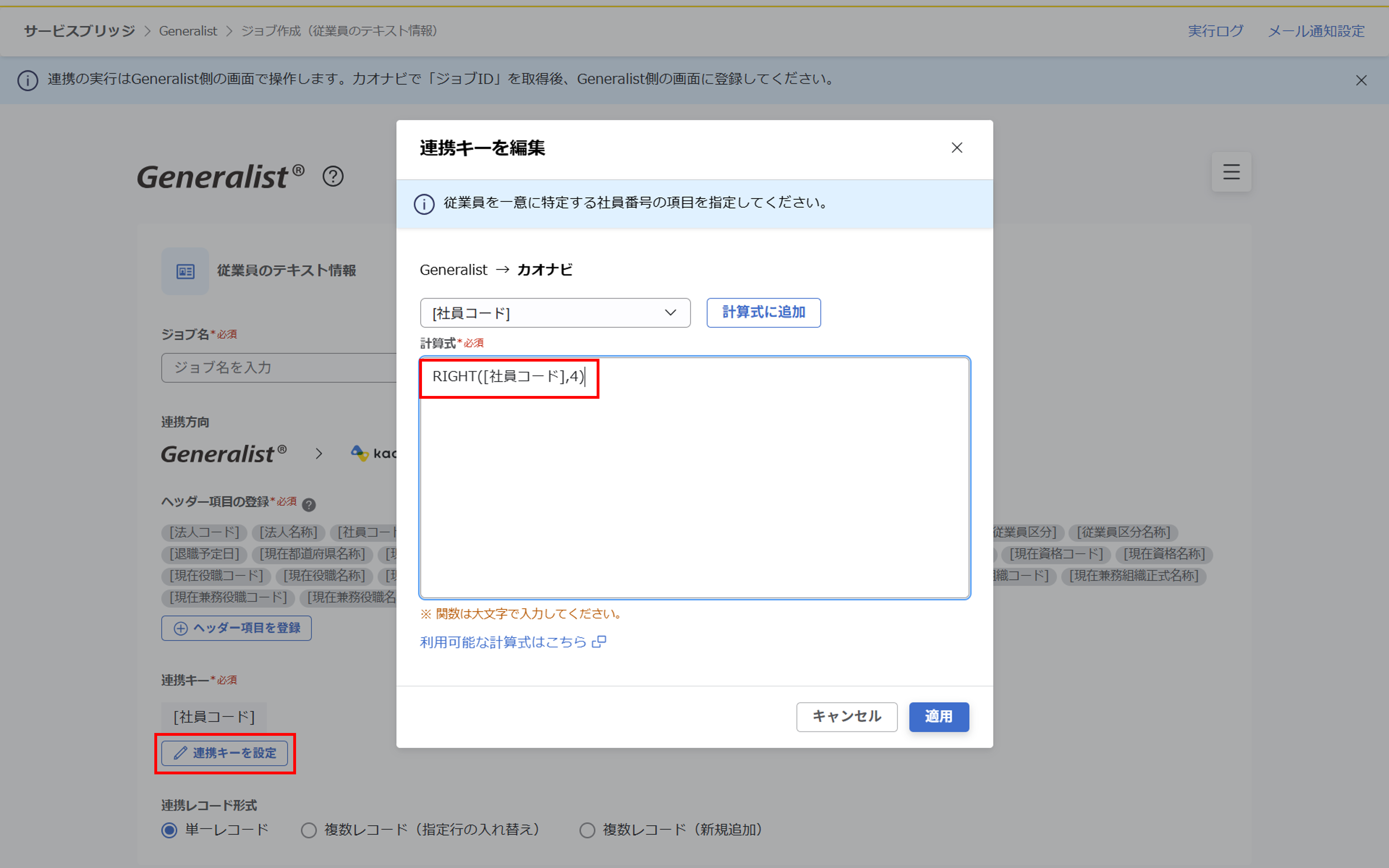Click the [退職予定日] header tag
1389x868 pixels.
coord(204,554)
